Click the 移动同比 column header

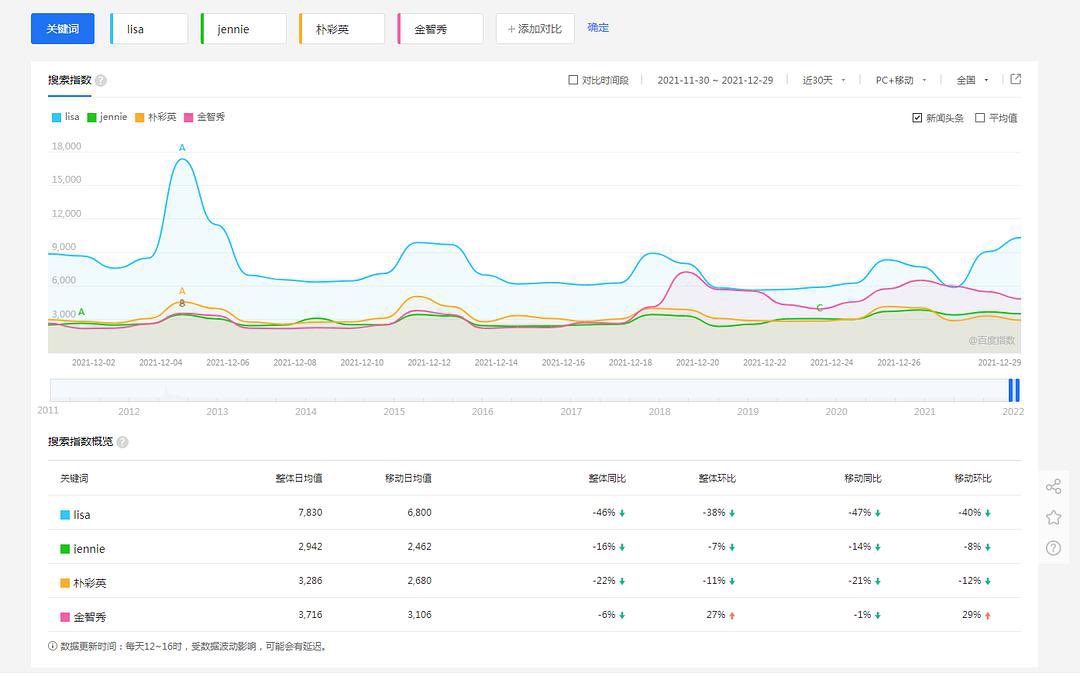click(x=862, y=478)
